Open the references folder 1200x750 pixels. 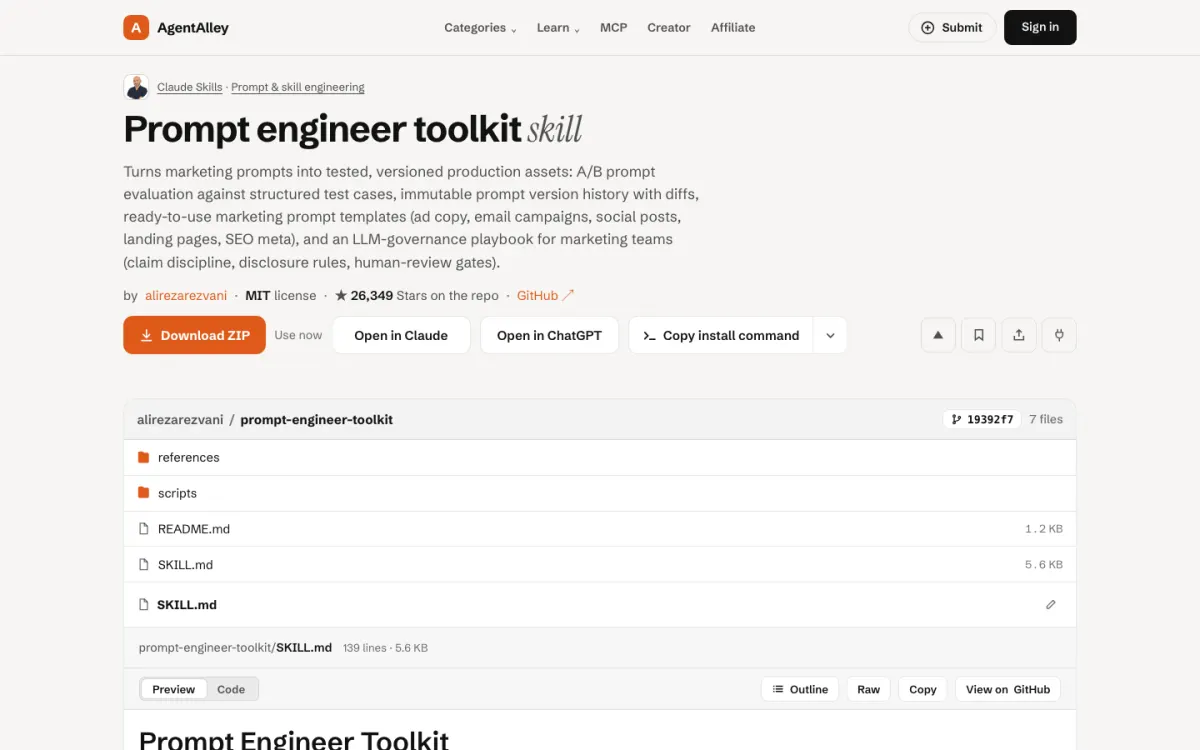pyautogui.click(x=600, y=457)
